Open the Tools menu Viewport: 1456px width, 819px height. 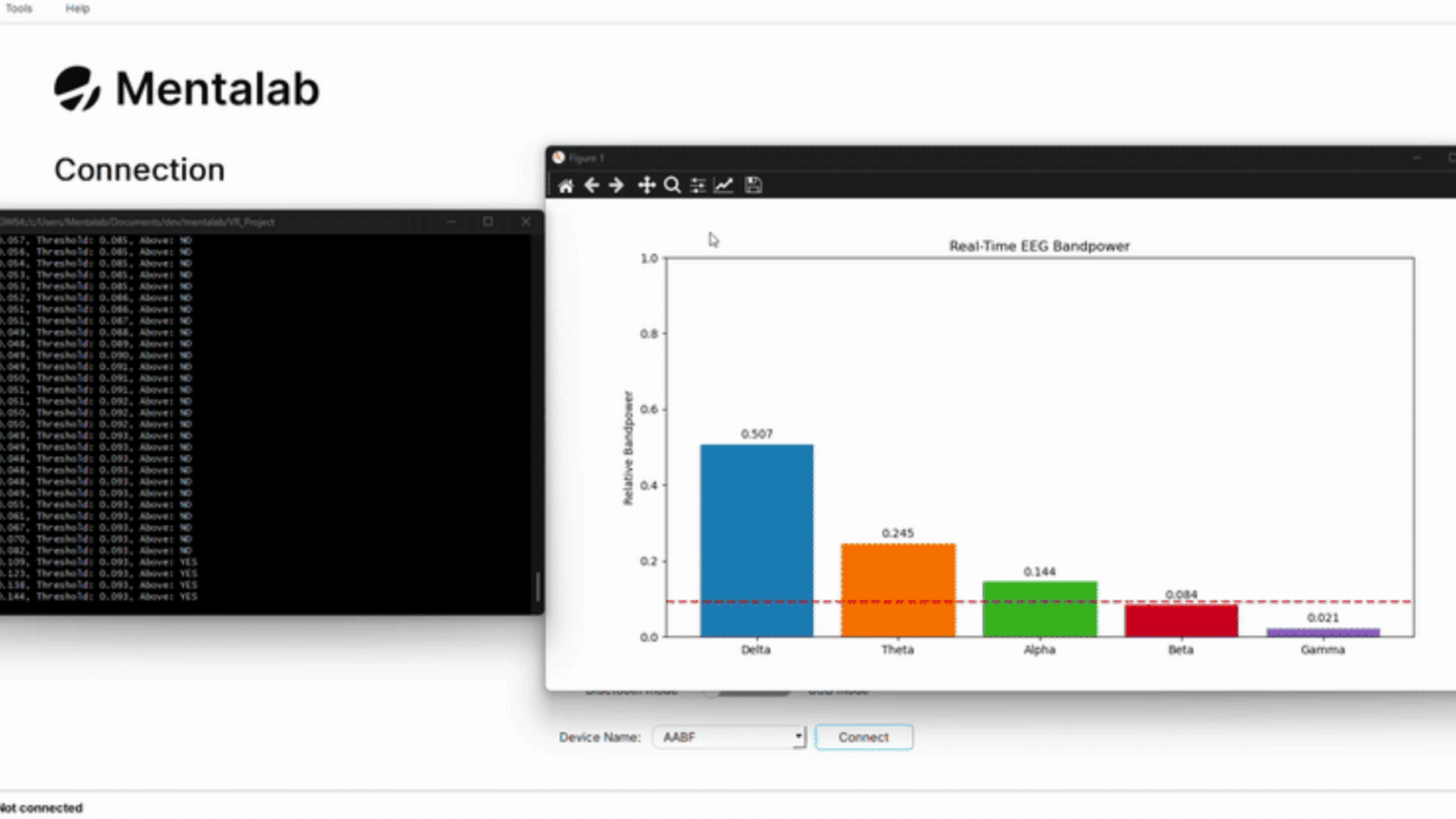pos(19,9)
